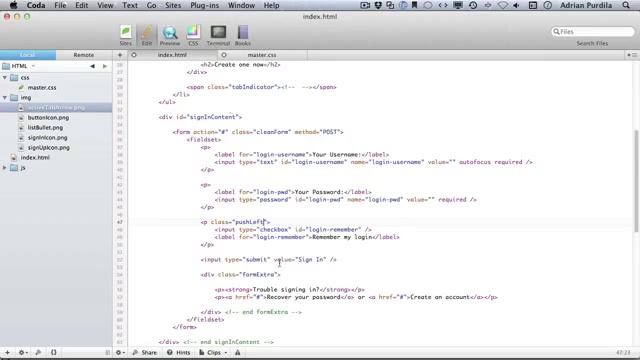Click the Dropbox menu bar icon

378,5
